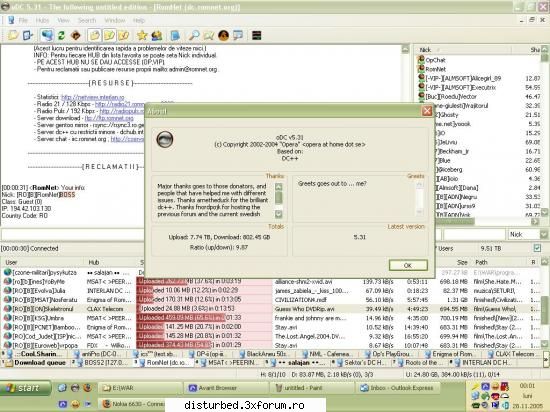The width and height of the screenshot is (550, 412).
Task: Click the blue notepad toolbar icon
Action: 175,35
